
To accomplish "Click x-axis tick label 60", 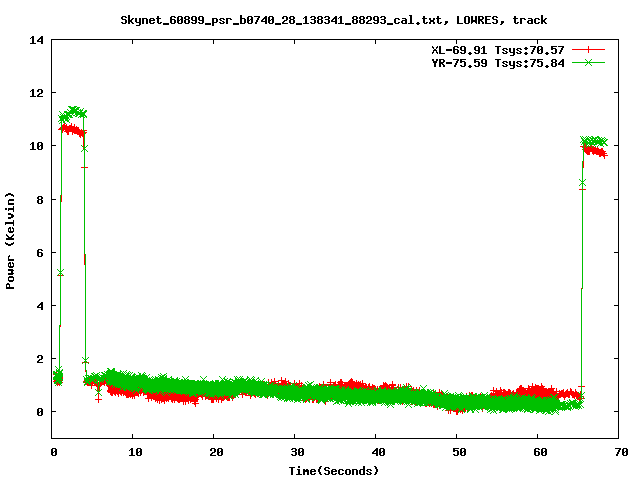I will click(x=540, y=452).
